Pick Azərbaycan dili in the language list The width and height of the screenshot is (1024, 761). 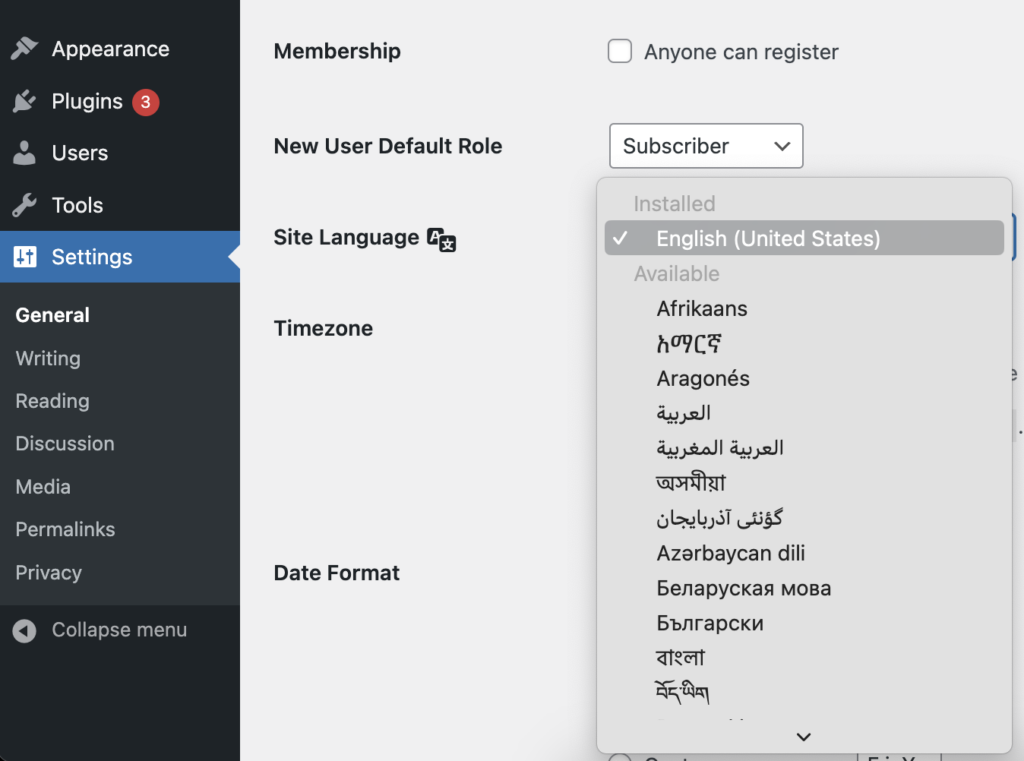(730, 553)
